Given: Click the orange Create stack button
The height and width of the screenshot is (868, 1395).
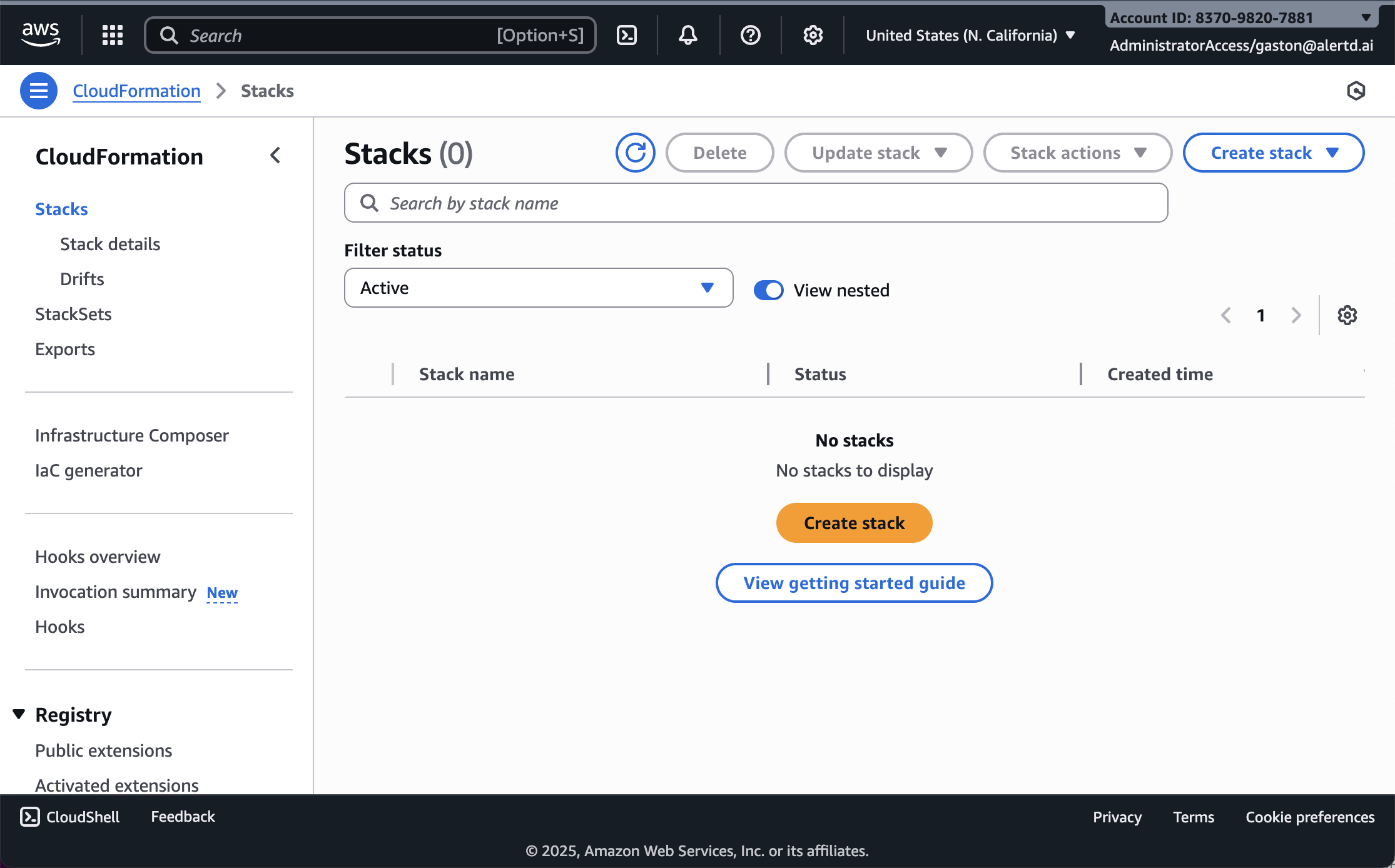Looking at the screenshot, I should 854,523.
